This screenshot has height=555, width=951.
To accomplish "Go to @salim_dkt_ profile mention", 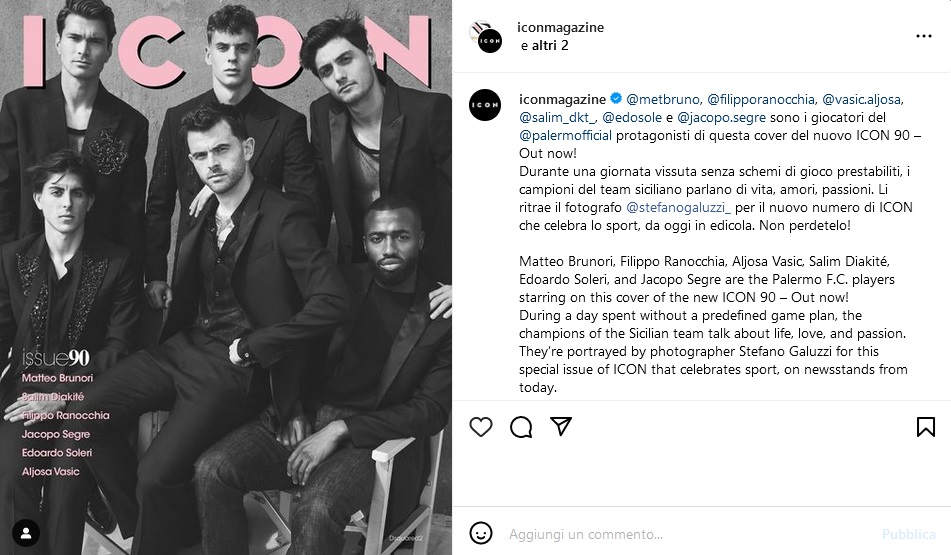I will (558, 117).
